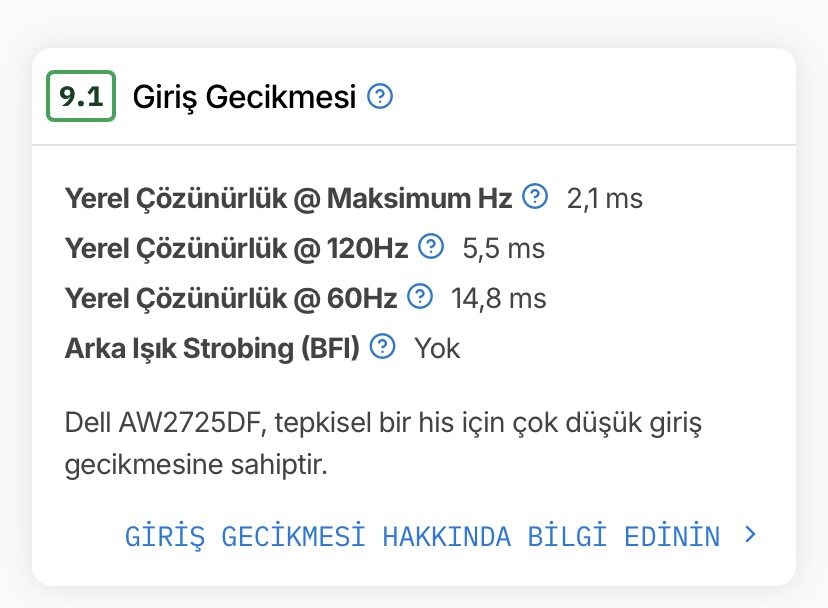This screenshot has width=828, height=608.
Task: Click the Dell AW2725DF text in the description
Action: 162,421
